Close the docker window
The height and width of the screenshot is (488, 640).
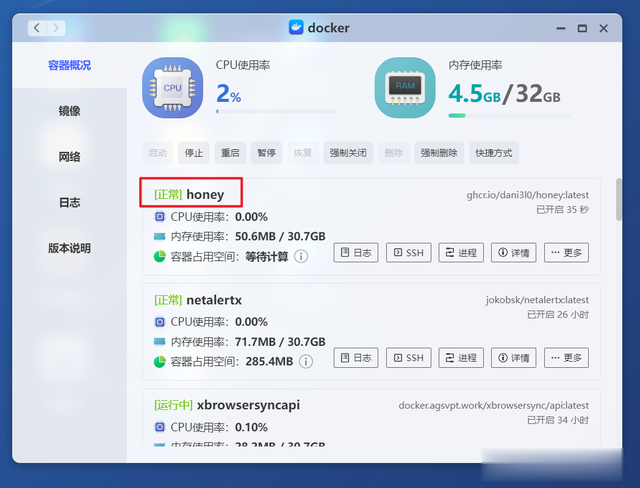[x=604, y=28]
